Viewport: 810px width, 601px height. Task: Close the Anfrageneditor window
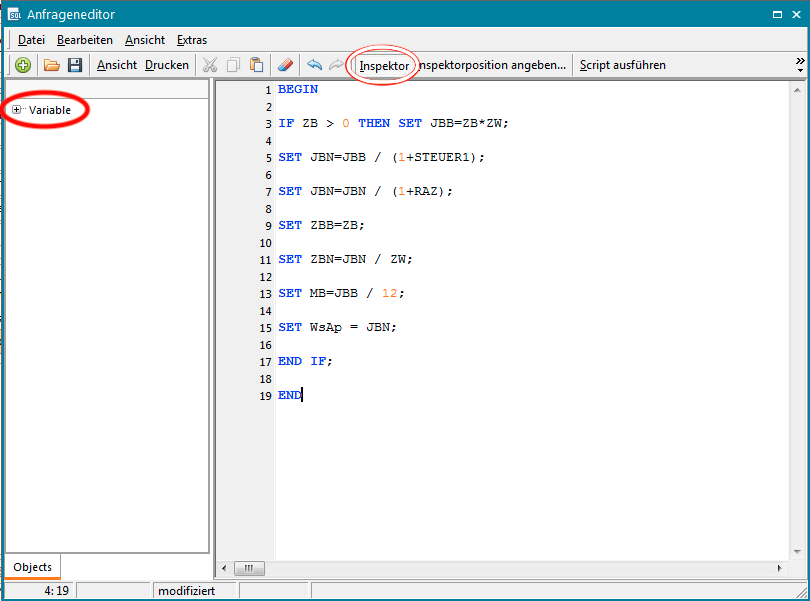[797, 14]
